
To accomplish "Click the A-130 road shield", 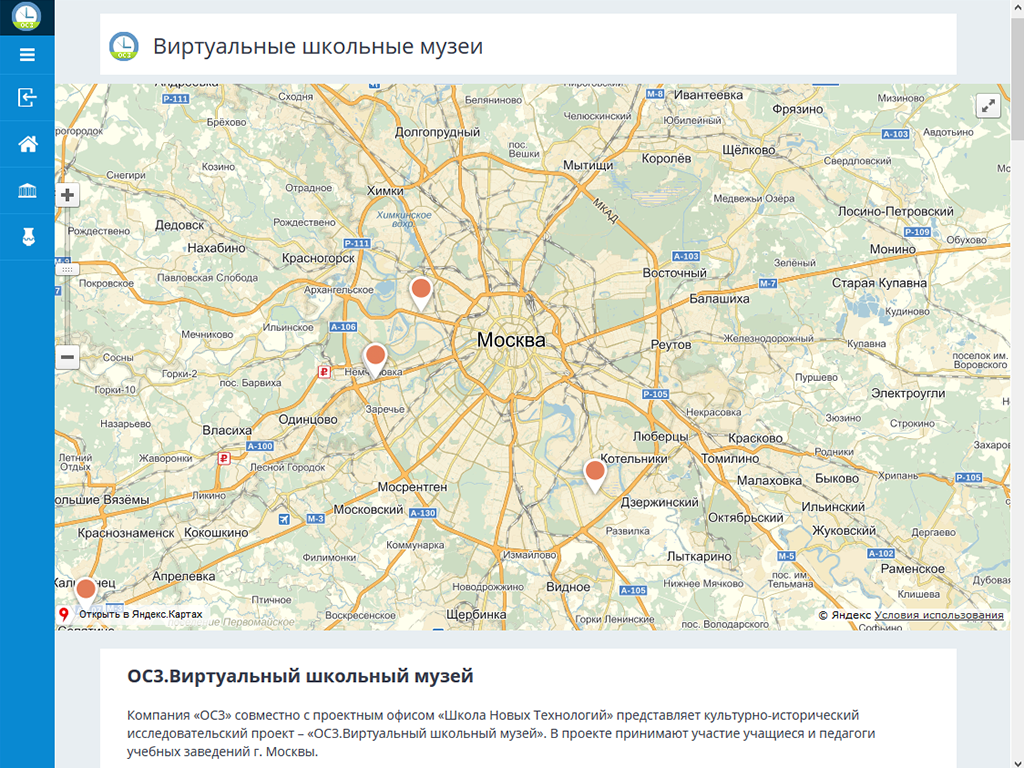I will coord(423,513).
